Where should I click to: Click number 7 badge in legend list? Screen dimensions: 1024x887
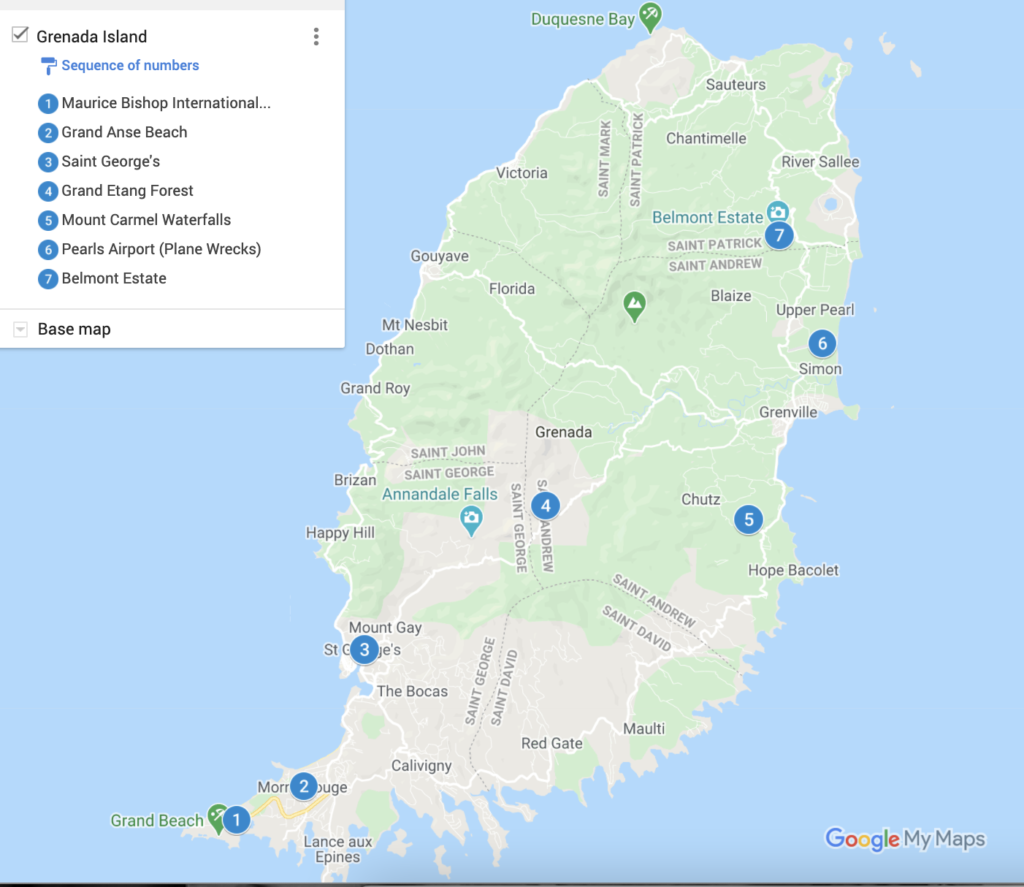[x=48, y=279]
